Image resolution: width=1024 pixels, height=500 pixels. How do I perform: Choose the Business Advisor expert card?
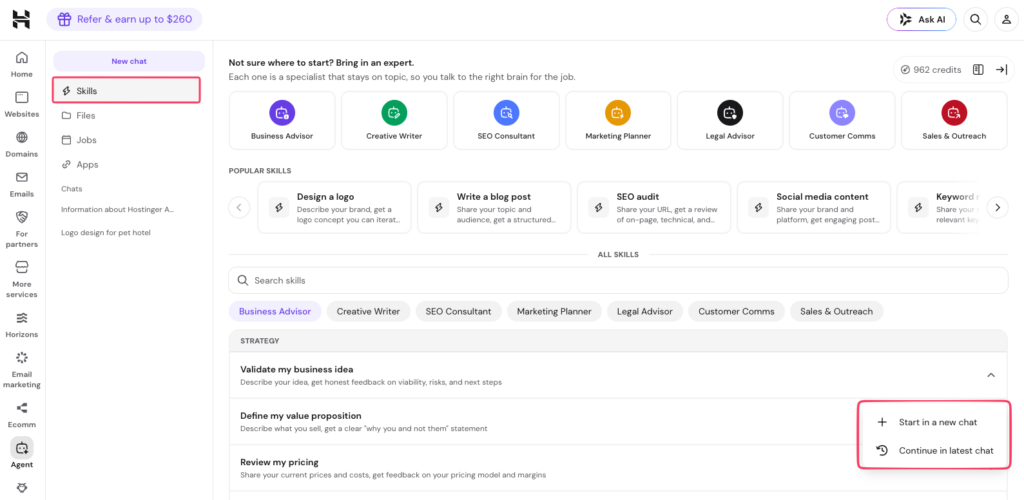pos(282,121)
